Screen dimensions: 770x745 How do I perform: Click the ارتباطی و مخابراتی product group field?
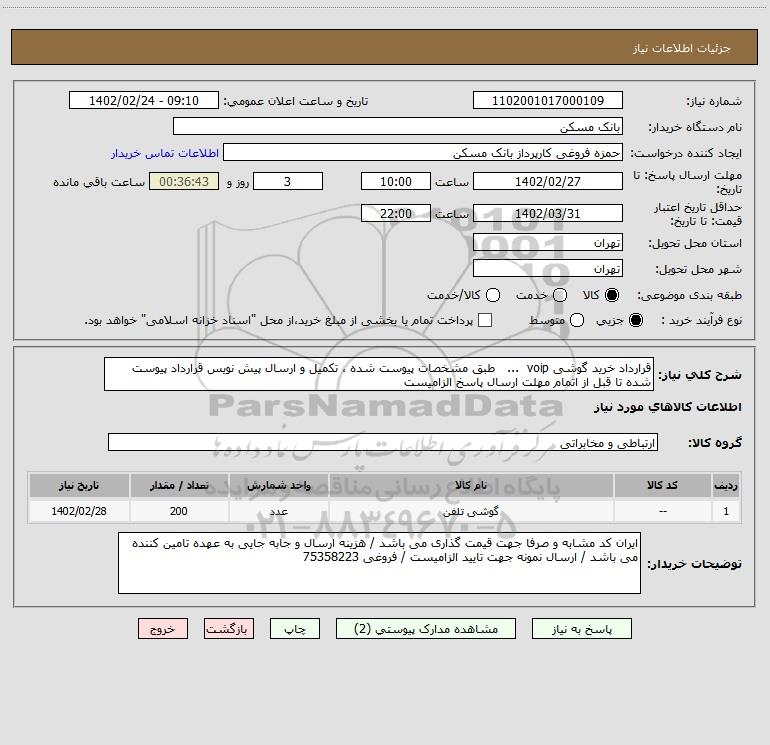383,442
